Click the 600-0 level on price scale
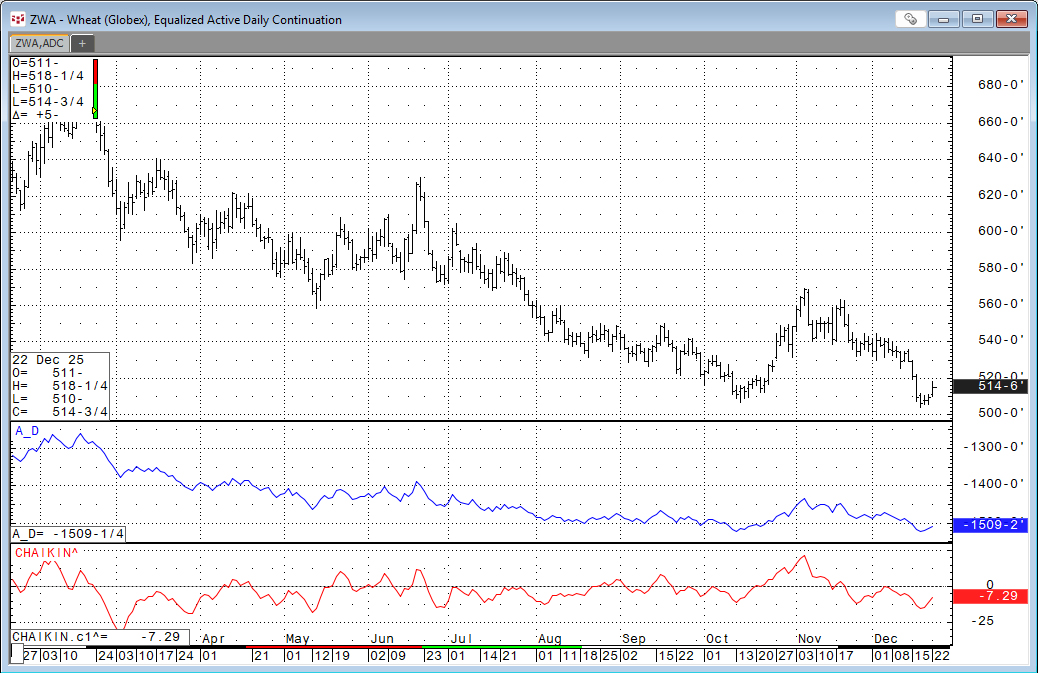The image size is (1038, 673). [1002, 231]
